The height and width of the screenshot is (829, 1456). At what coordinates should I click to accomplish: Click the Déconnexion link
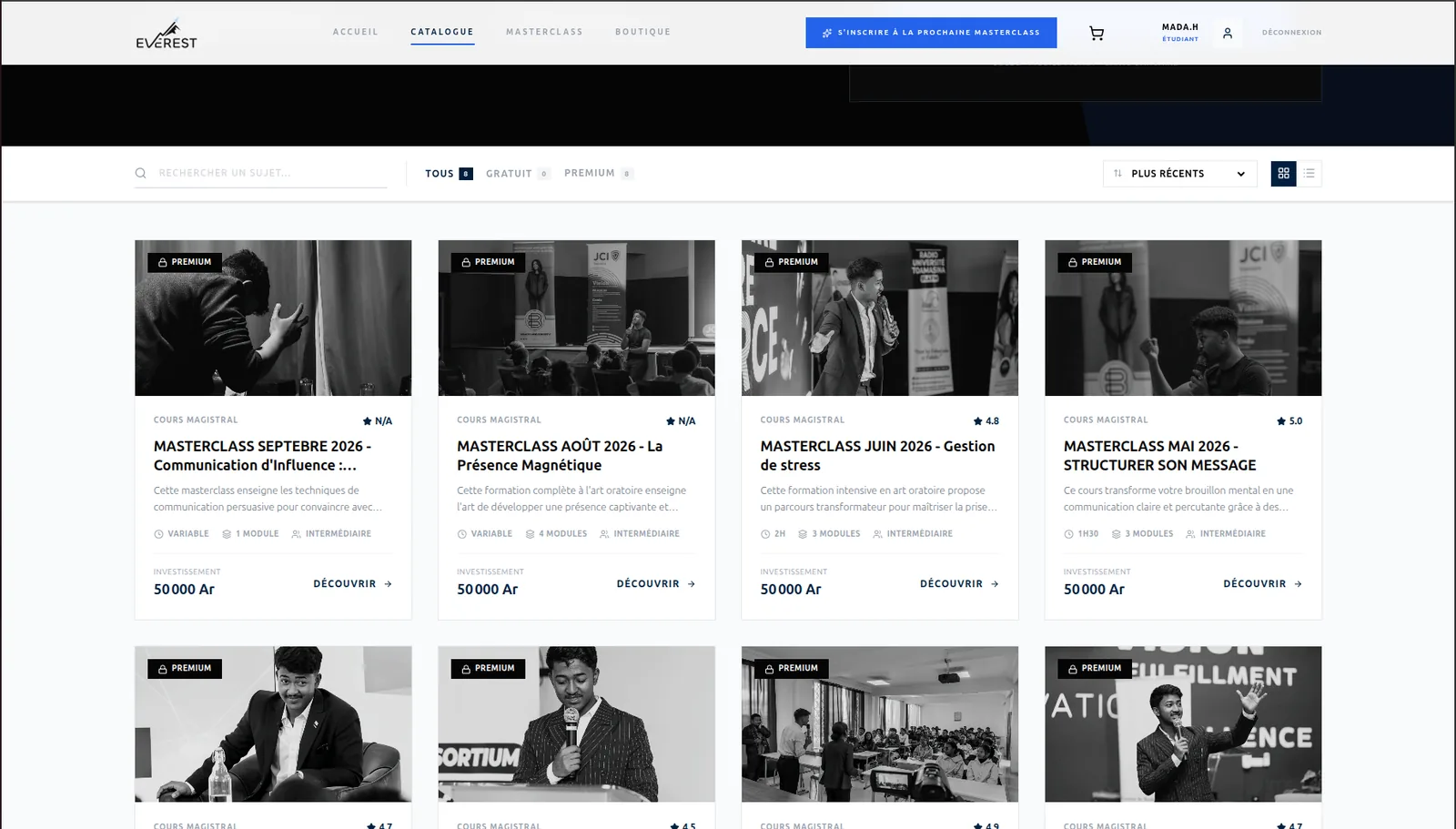1291,33
